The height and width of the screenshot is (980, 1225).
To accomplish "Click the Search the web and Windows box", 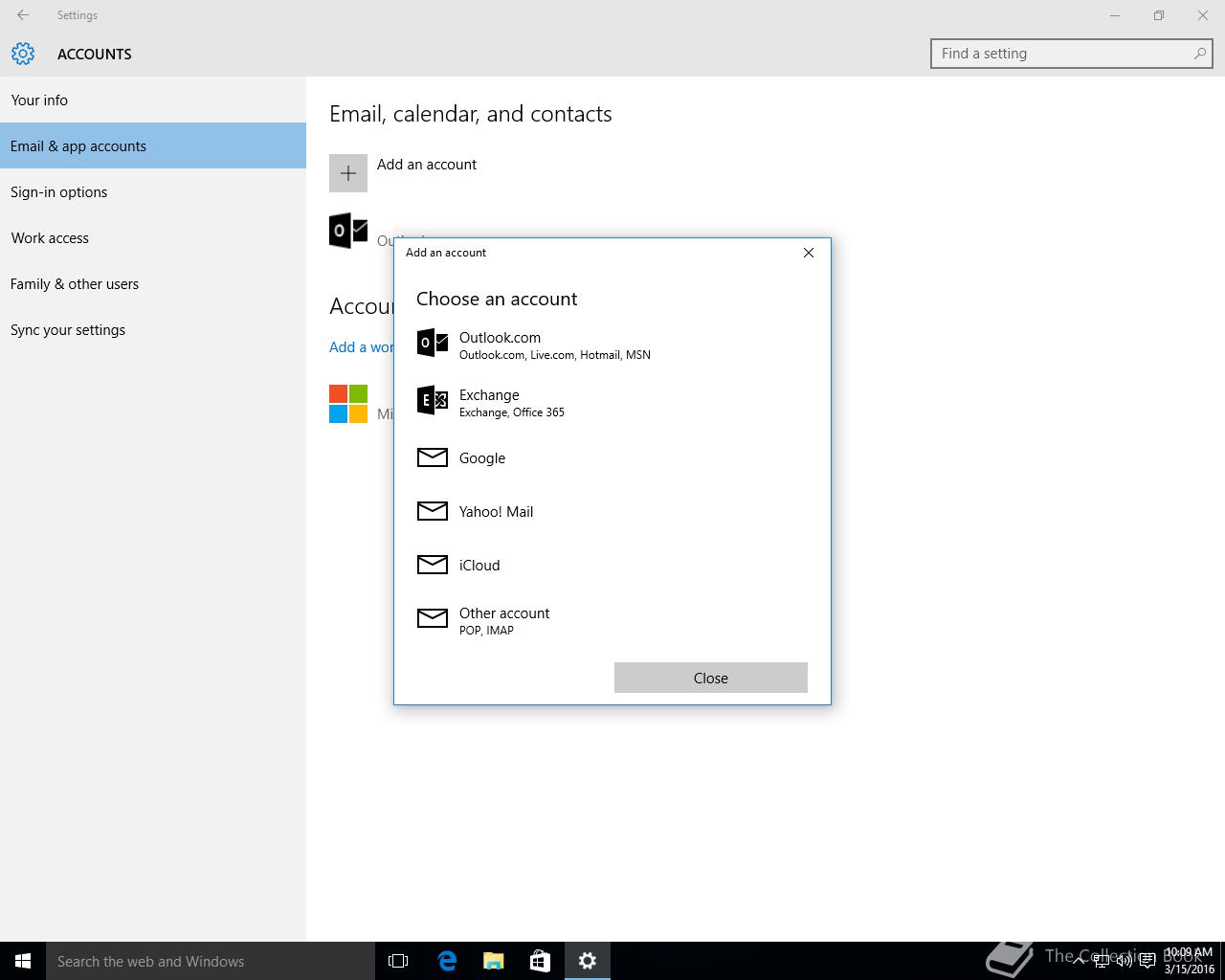I will pyautogui.click(x=211, y=961).
